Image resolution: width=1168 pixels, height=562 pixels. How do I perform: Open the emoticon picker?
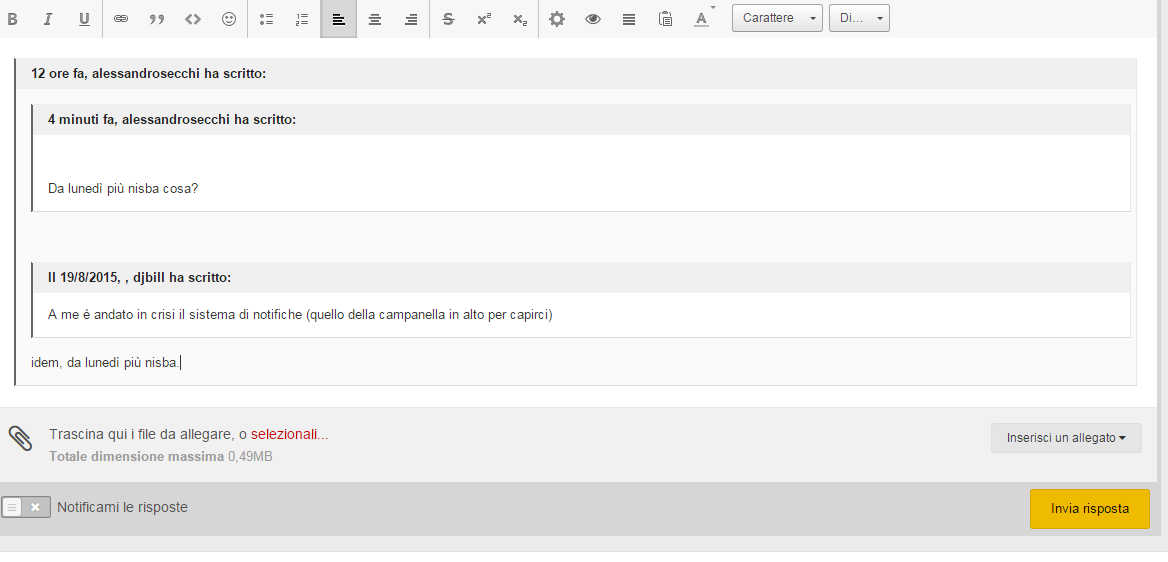point(229,19)
